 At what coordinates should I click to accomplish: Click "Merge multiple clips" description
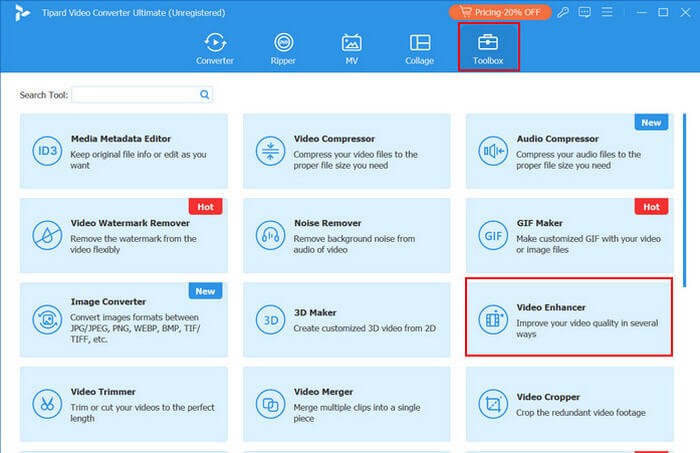357,413
